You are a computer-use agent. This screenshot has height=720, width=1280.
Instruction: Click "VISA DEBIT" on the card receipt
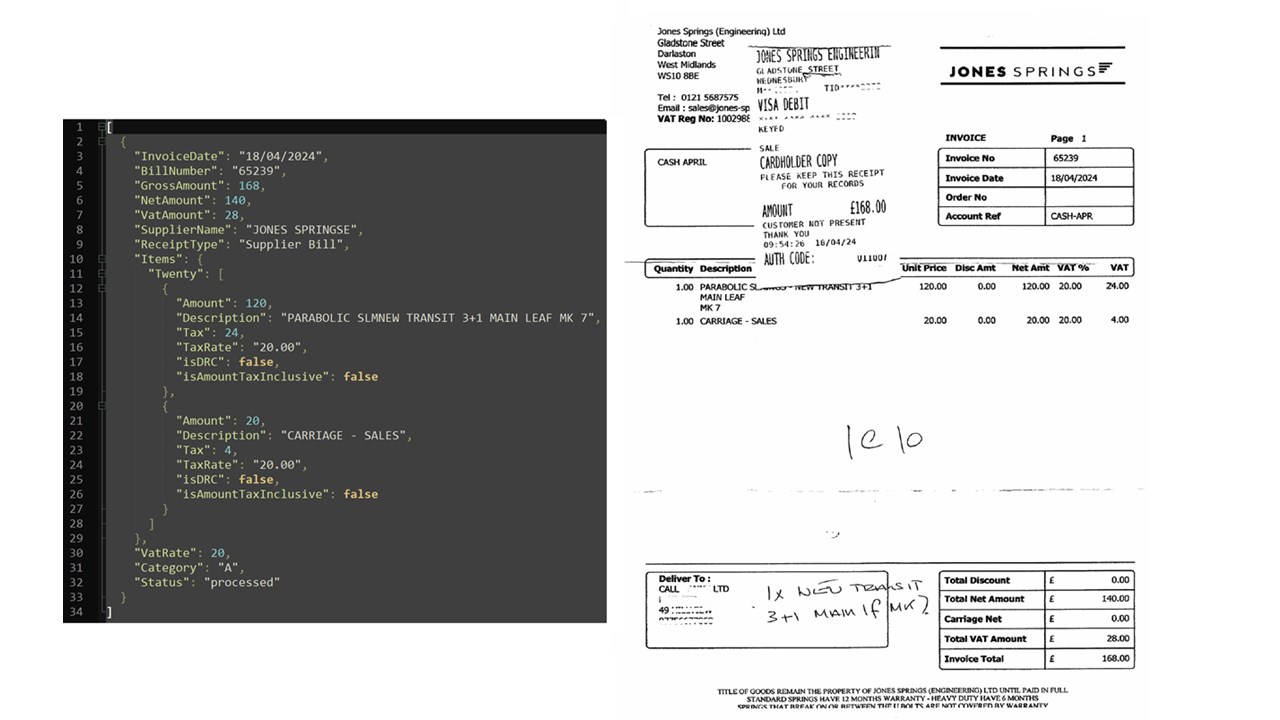pyautogui.click(x=784, y=104)
